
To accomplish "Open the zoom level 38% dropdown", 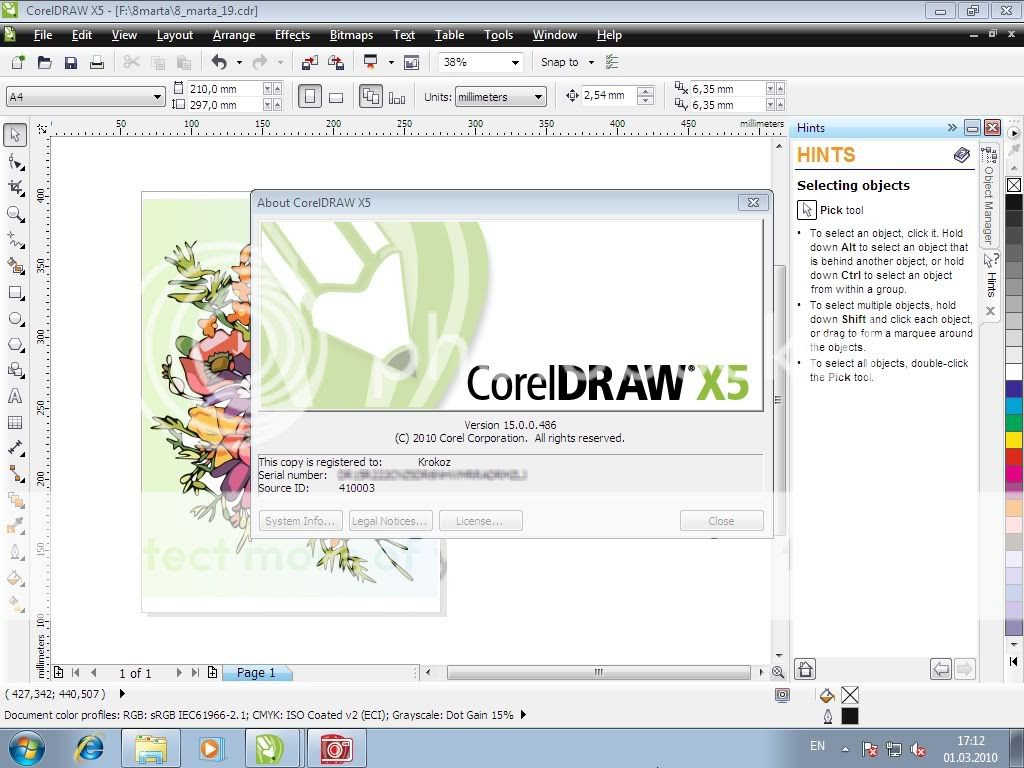I will click(515, 62).
